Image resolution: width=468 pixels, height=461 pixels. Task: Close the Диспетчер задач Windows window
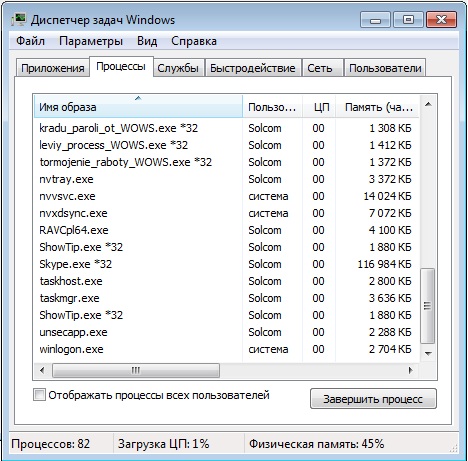(x=441, y=20)
